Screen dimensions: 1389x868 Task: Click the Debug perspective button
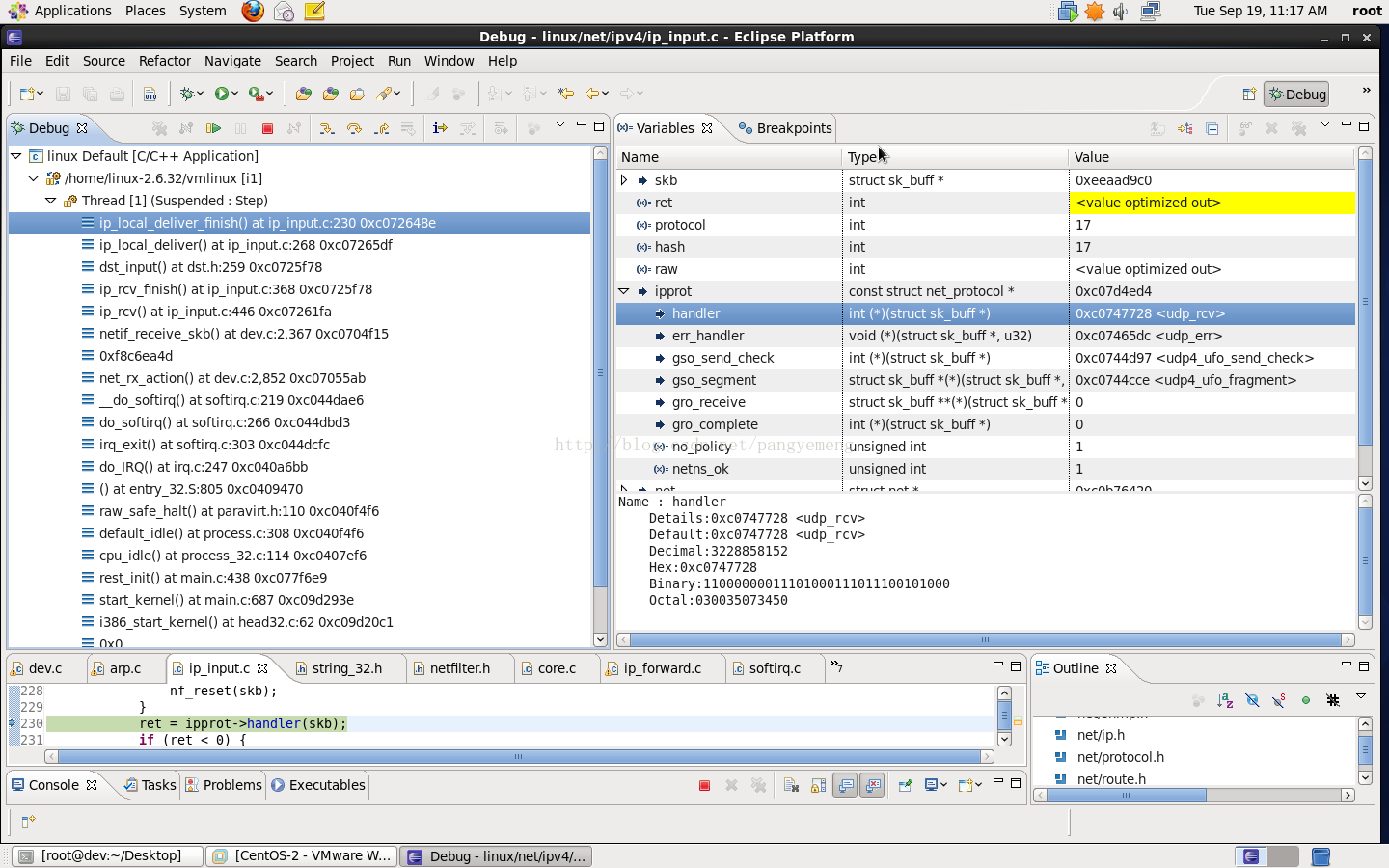pos(1296,95)
